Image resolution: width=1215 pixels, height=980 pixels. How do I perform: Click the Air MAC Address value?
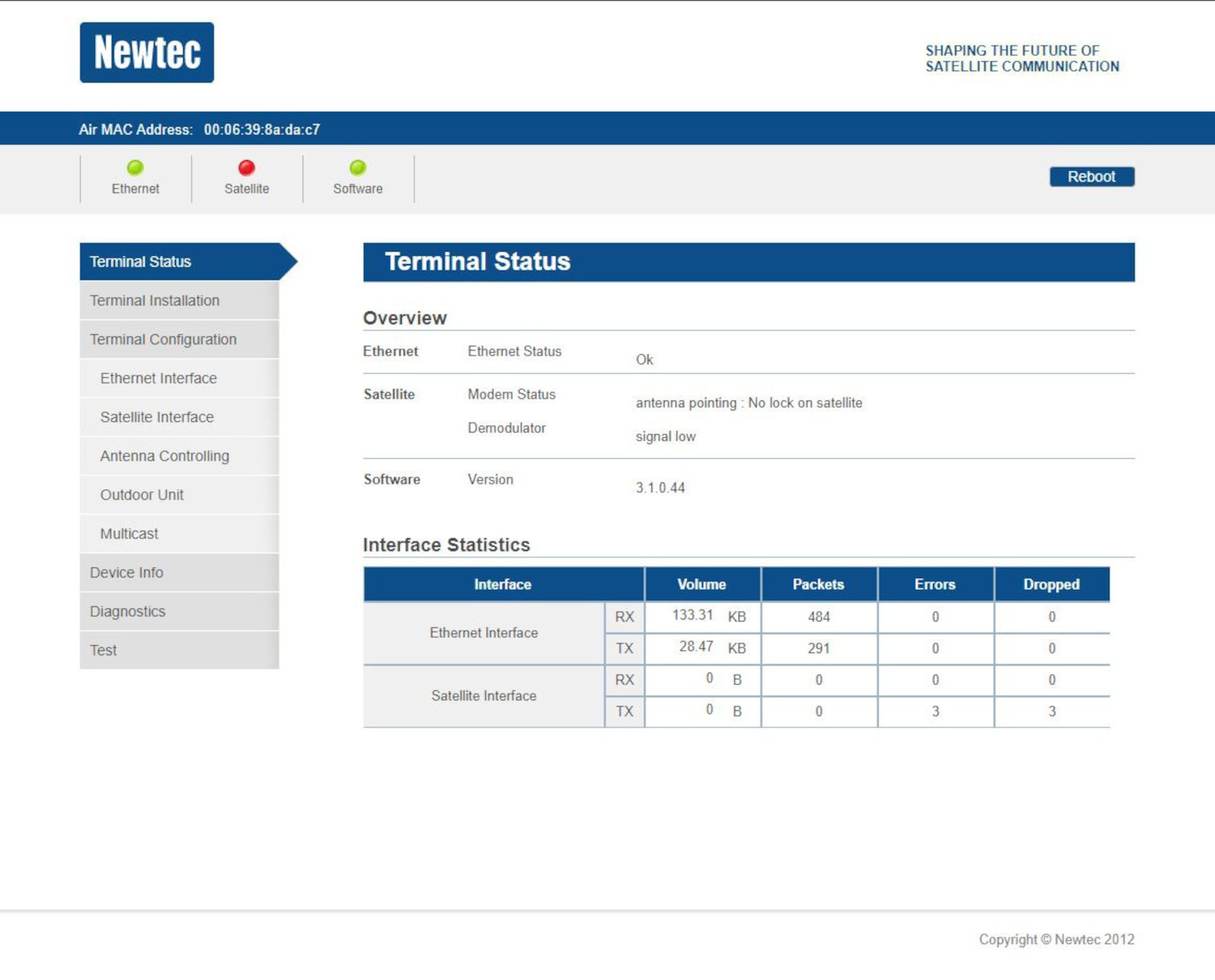point(262,129)
